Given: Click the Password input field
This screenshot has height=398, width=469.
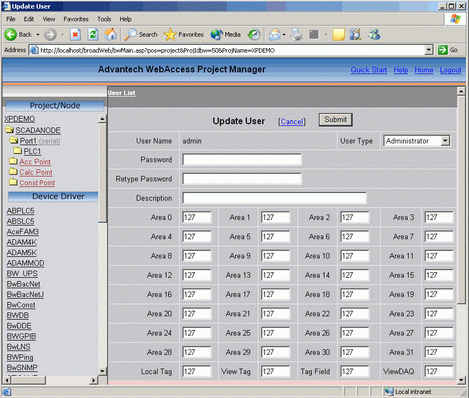Looking at the screenshot, I should click(x=242, y=160).
